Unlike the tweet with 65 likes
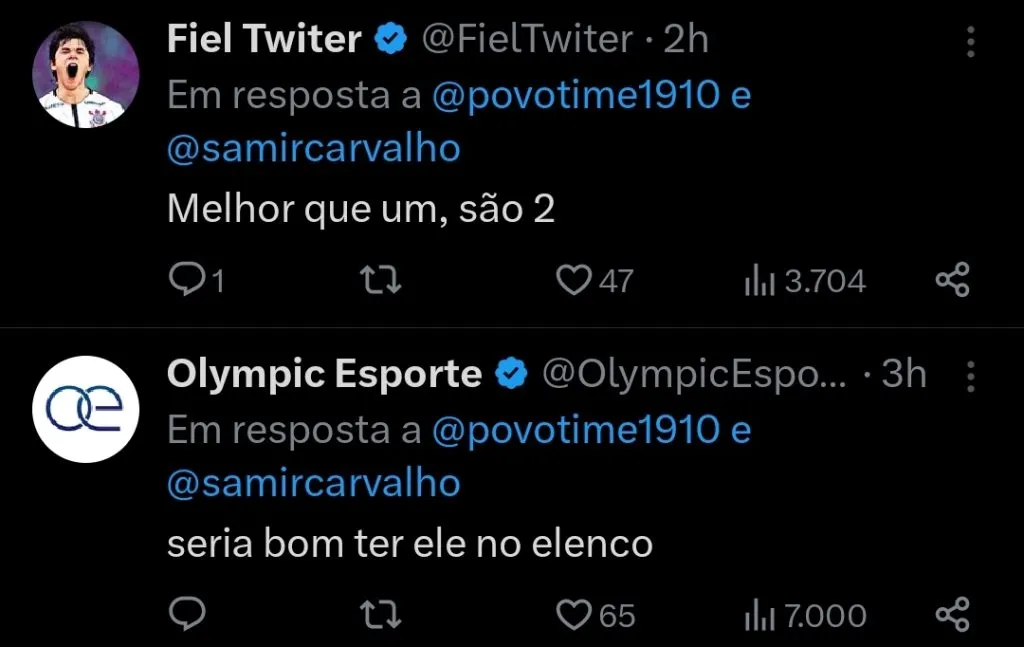The image size is (1024, 647). pyautogui.click(x=573, y=614)
